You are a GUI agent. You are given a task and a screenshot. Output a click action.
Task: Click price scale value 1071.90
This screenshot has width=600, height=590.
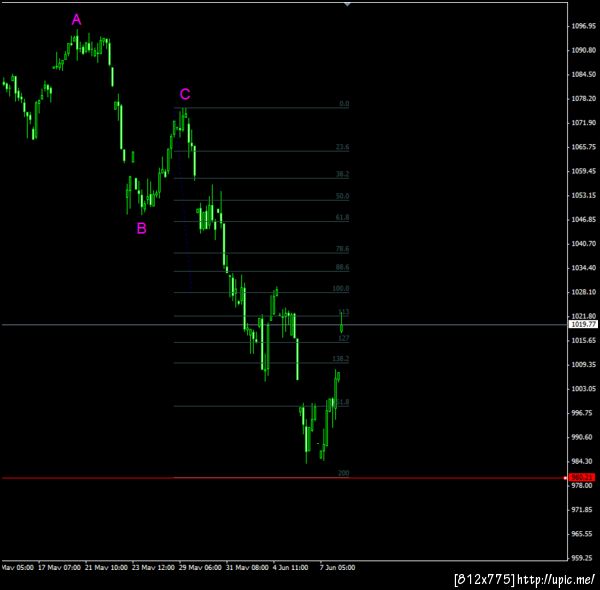click(x=584, y=123)
